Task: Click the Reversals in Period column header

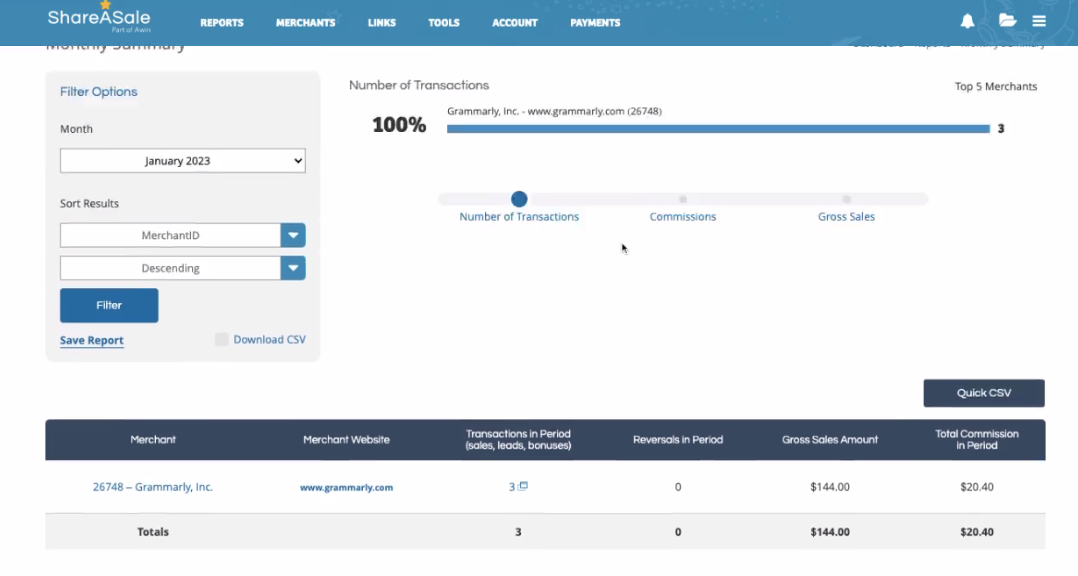Action: (678, 440)
